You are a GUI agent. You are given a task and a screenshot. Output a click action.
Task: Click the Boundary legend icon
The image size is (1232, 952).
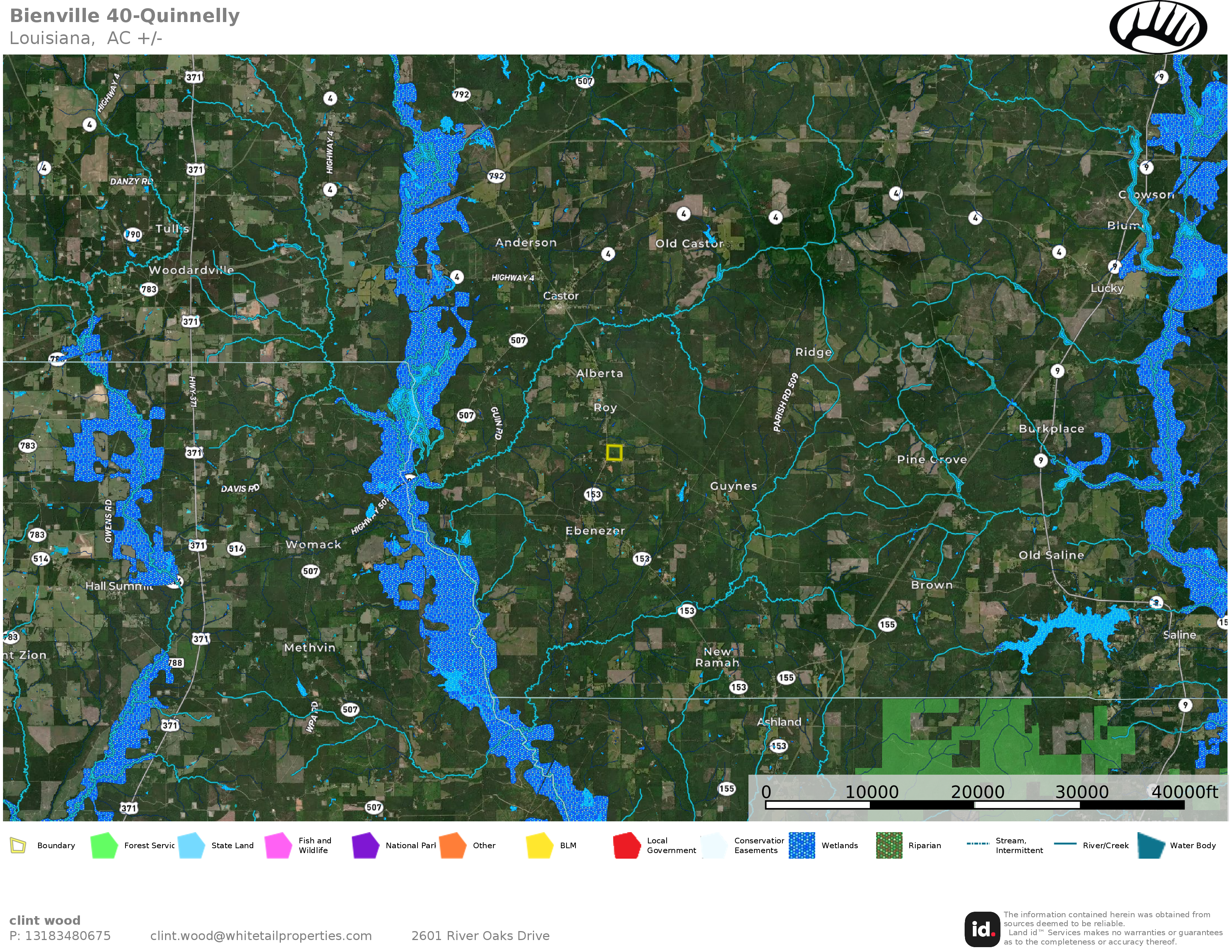(x=18, y=845)
